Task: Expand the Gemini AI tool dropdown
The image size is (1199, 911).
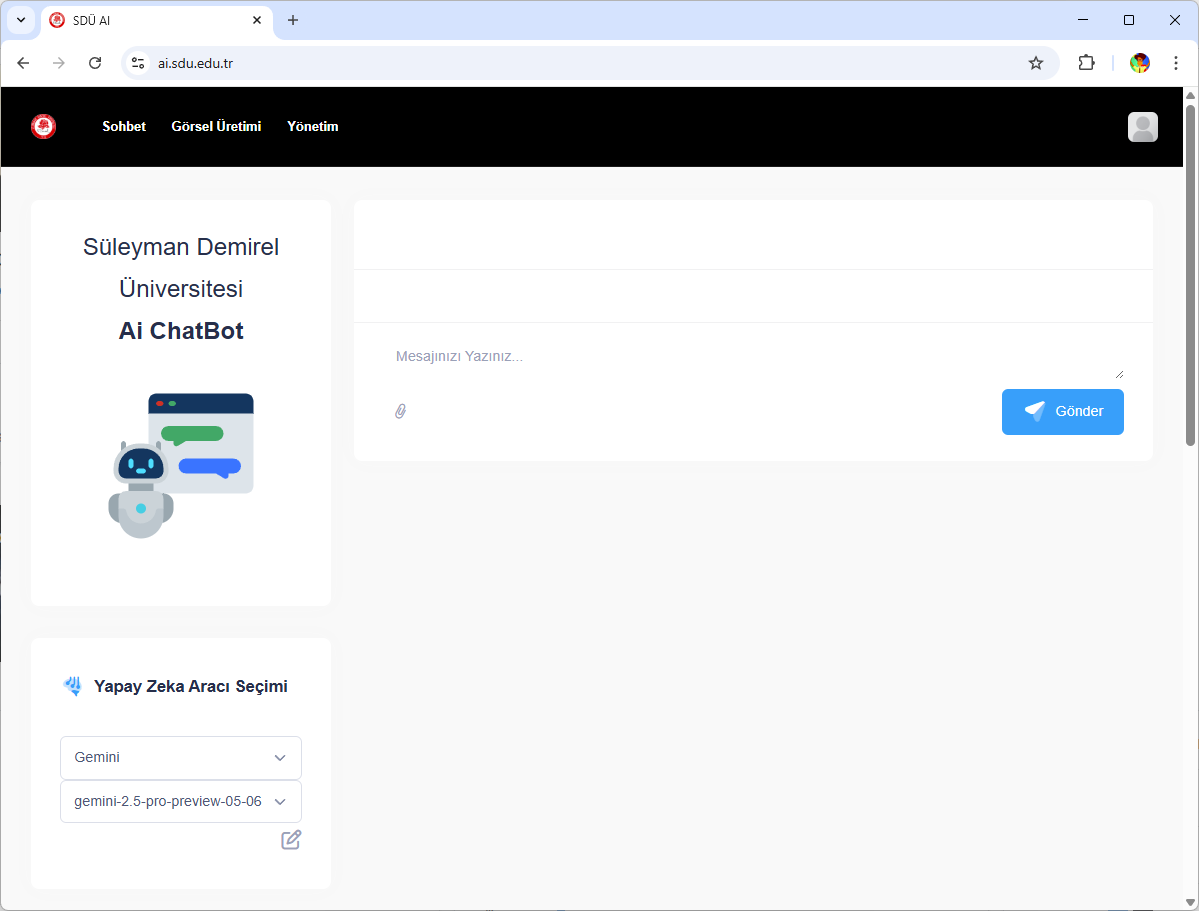Action: [x=181, y=758]
